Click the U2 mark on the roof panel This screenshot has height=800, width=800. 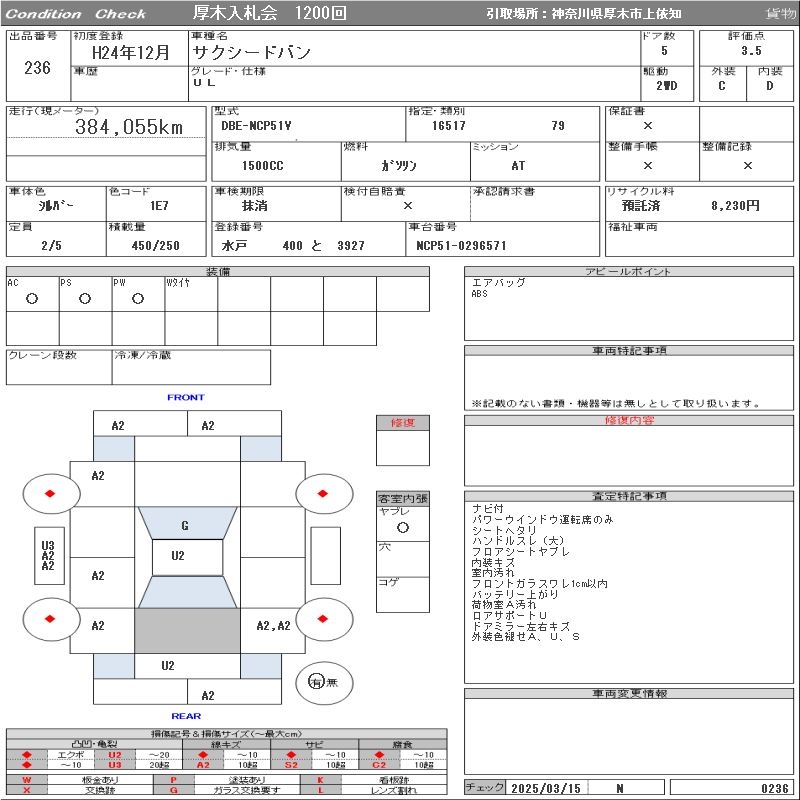click(178, 556)
